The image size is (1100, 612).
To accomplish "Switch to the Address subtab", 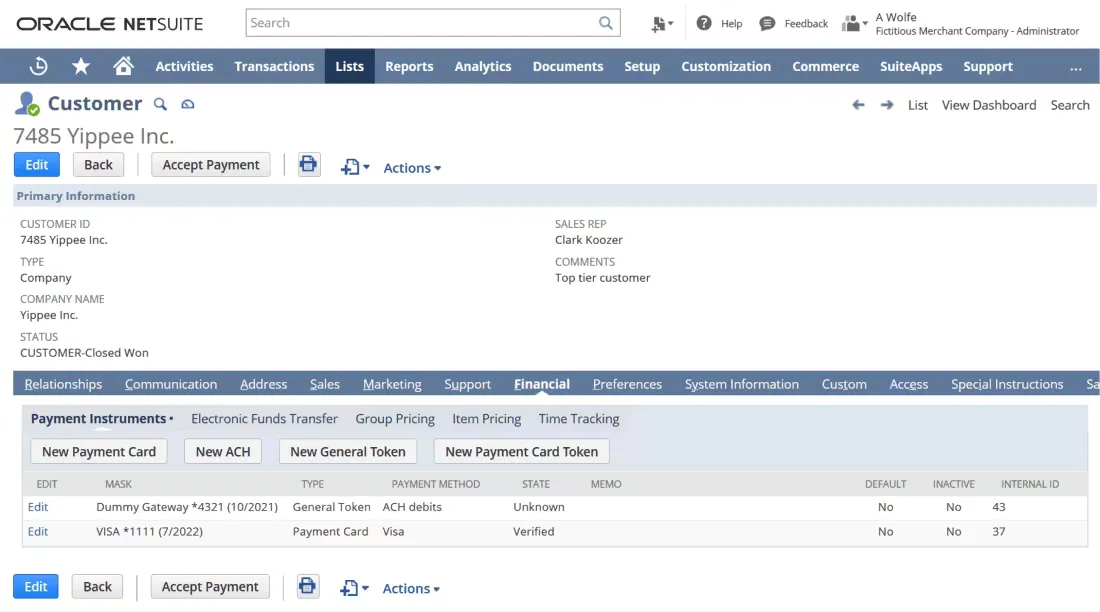I will point(263,384).
